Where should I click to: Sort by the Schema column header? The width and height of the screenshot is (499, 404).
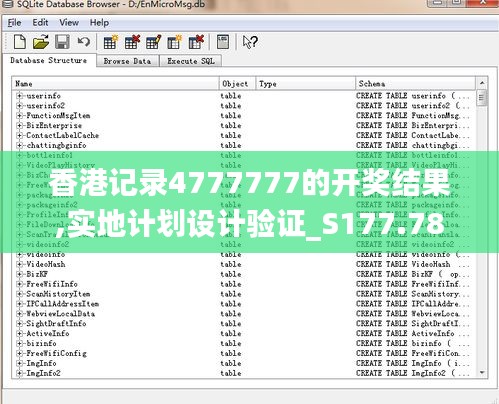tap(416, 84)
